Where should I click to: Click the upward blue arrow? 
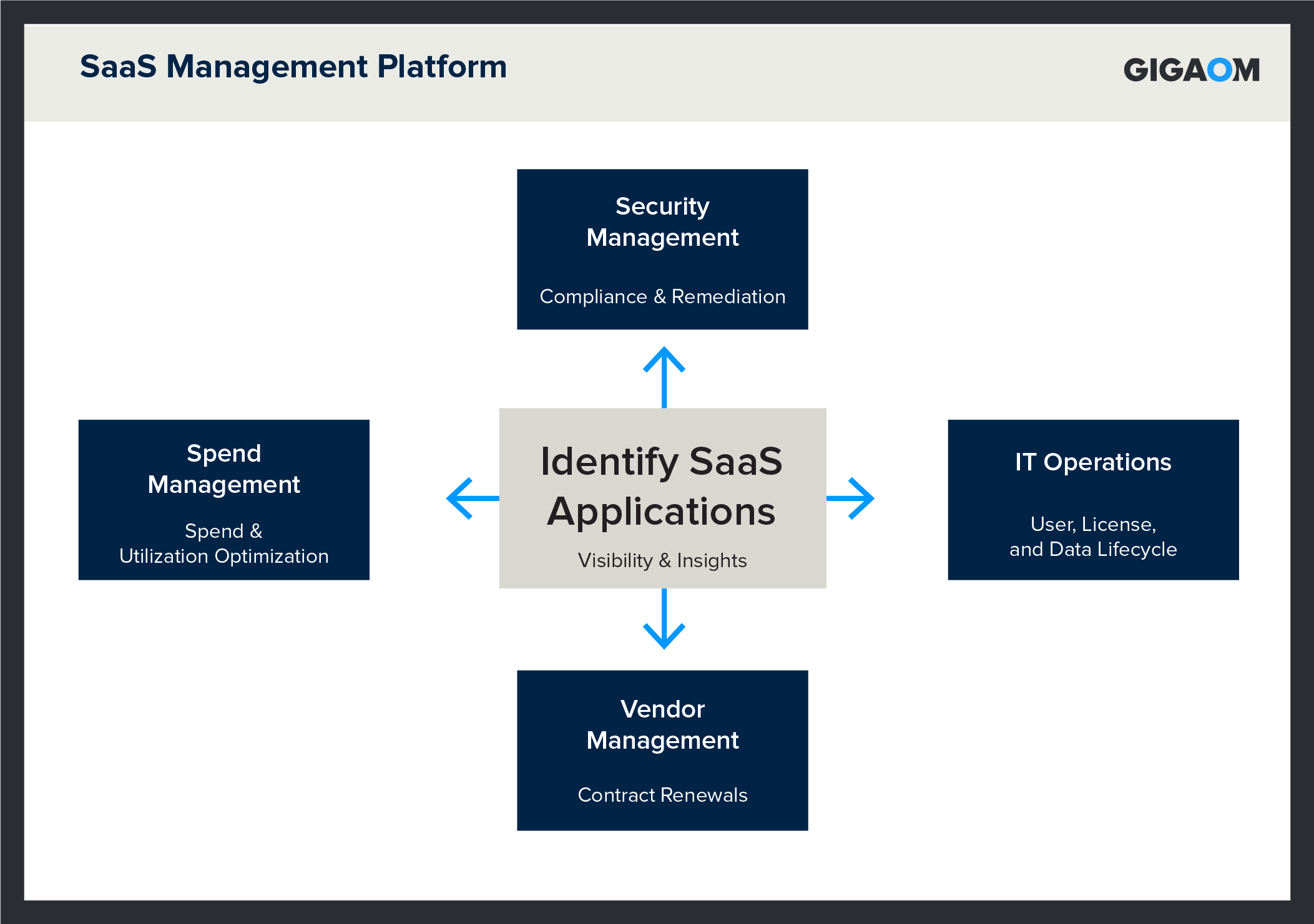(664, 377)
